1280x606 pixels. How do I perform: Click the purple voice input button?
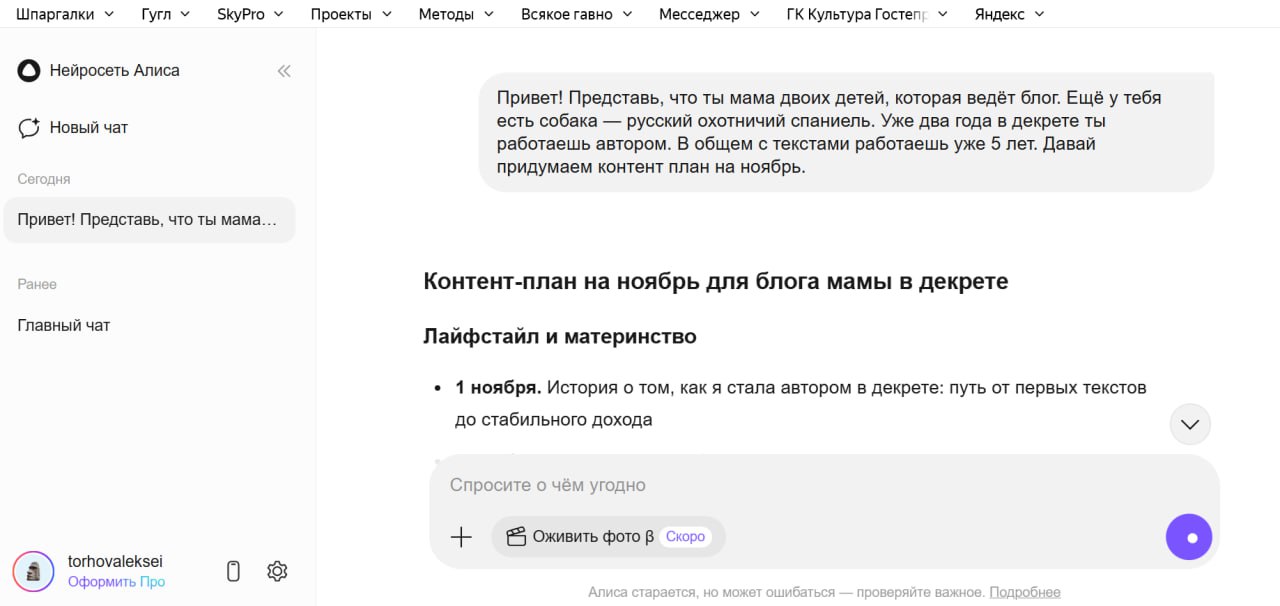click(1188, 537)
